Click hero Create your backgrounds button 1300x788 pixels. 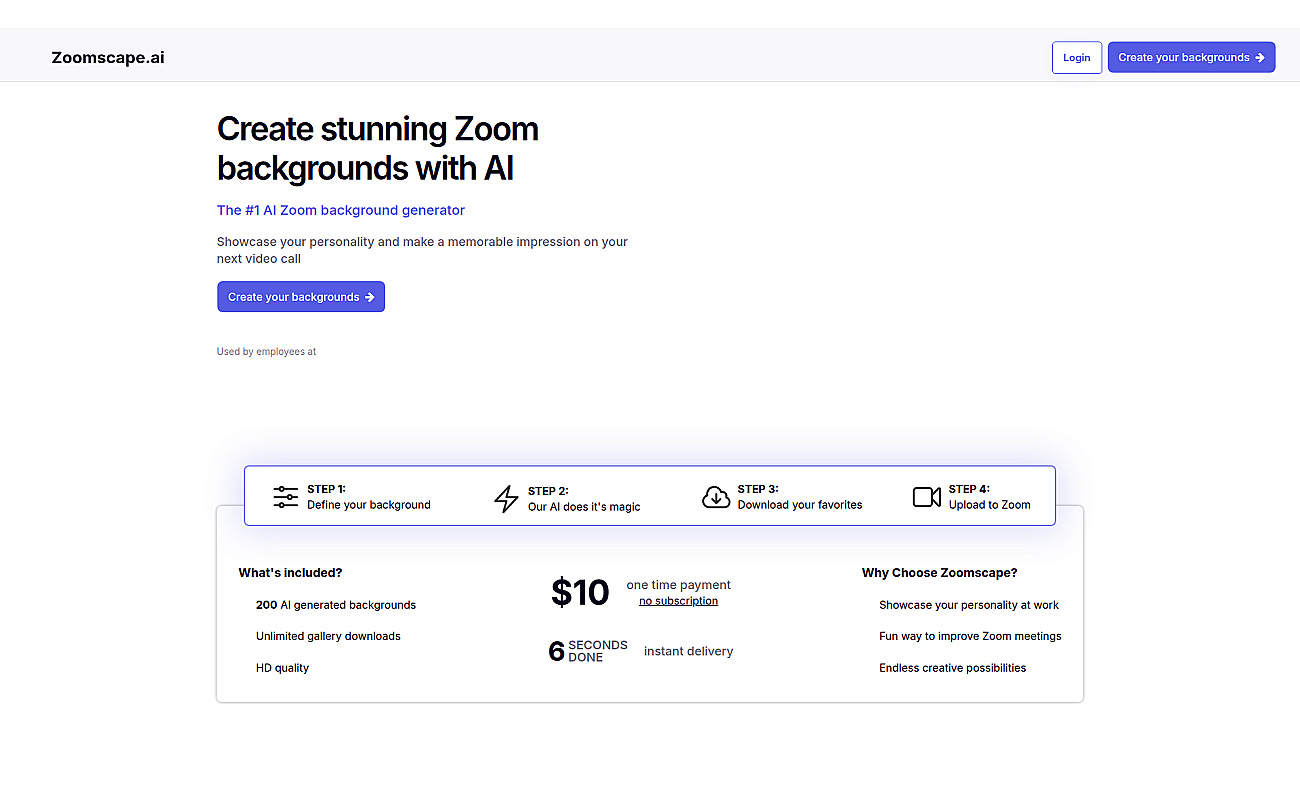point(301,297)
